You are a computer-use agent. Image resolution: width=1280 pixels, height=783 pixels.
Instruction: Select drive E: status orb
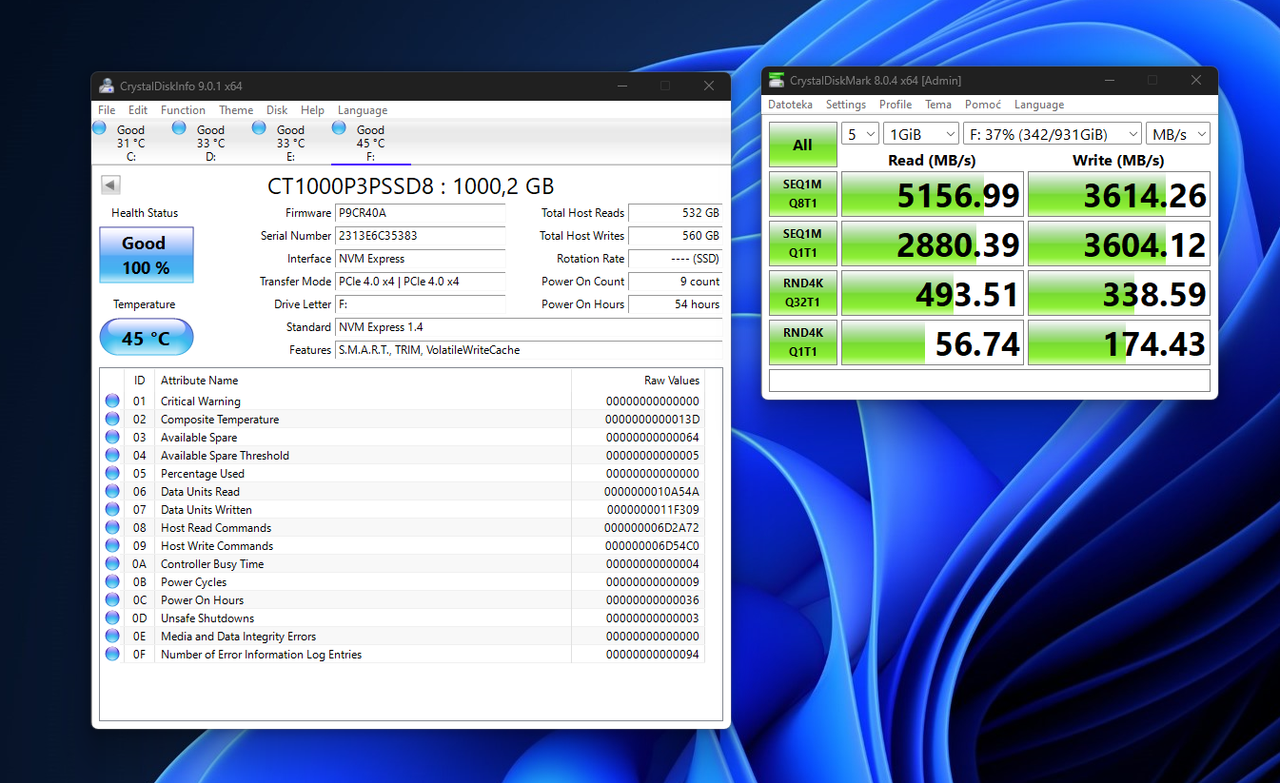click(259, 128)
